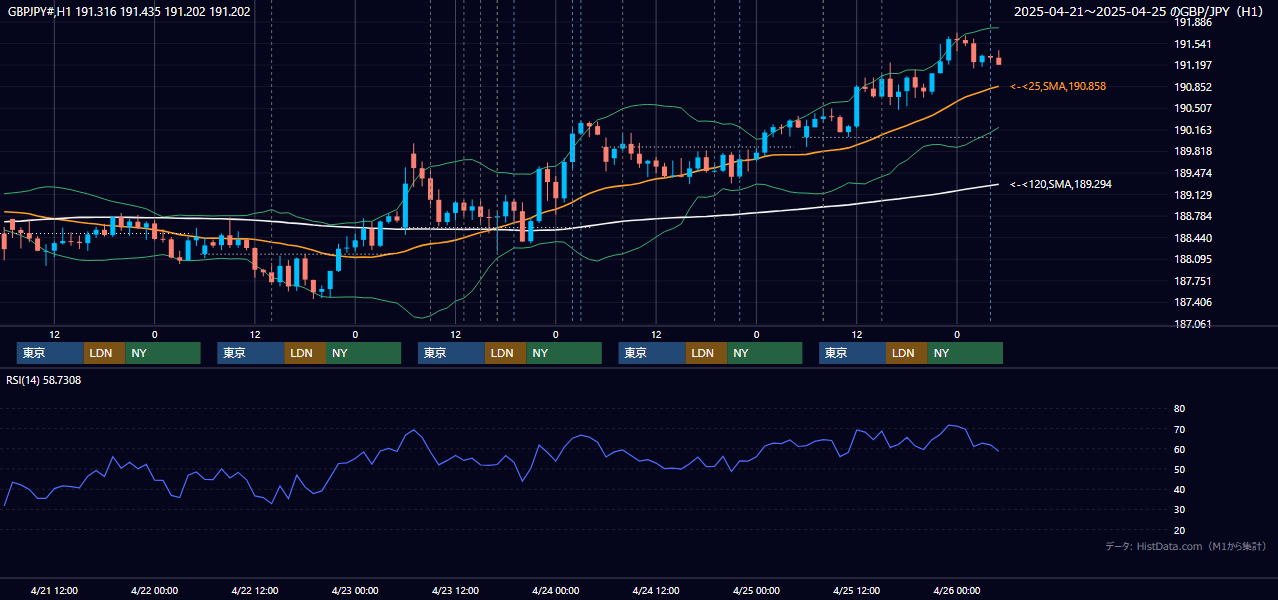
Task: Click the LDN session box for April 24
Action: (706, 353)
